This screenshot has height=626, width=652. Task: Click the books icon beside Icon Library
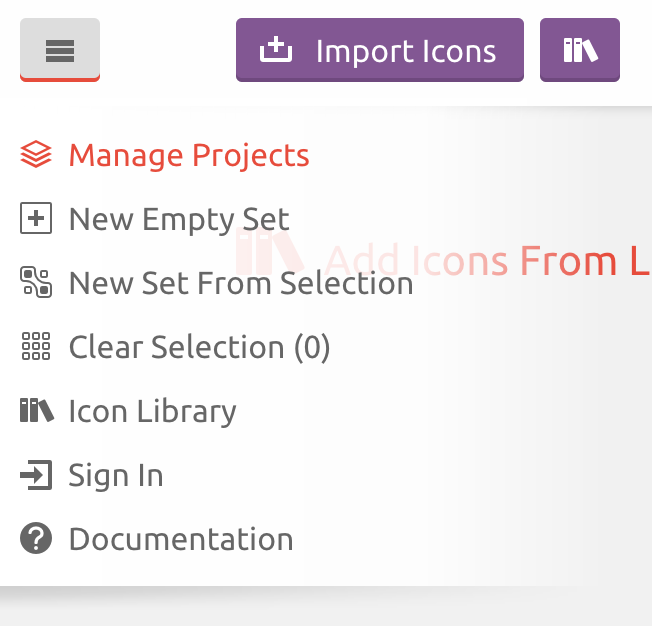37,410
